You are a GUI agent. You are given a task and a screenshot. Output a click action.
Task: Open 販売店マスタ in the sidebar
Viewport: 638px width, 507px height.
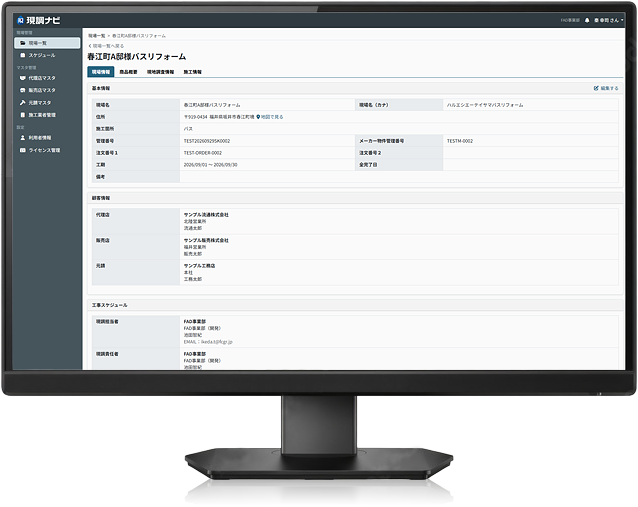[x=47, y=90]
